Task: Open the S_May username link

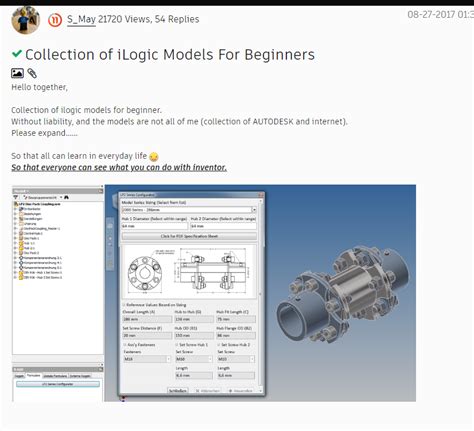Action: point(81,19)
